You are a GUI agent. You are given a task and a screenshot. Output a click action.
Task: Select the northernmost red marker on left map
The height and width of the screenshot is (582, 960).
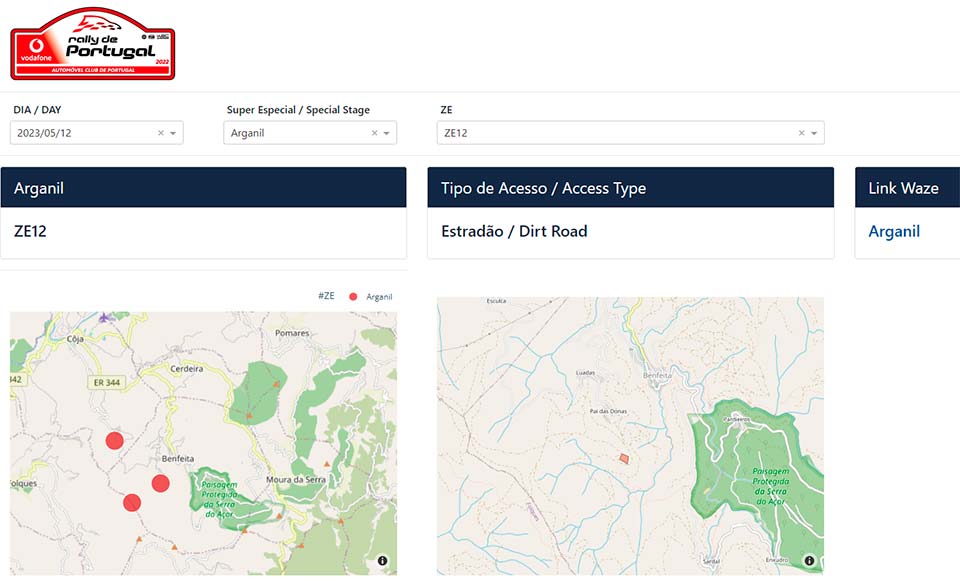pos(114,440)
